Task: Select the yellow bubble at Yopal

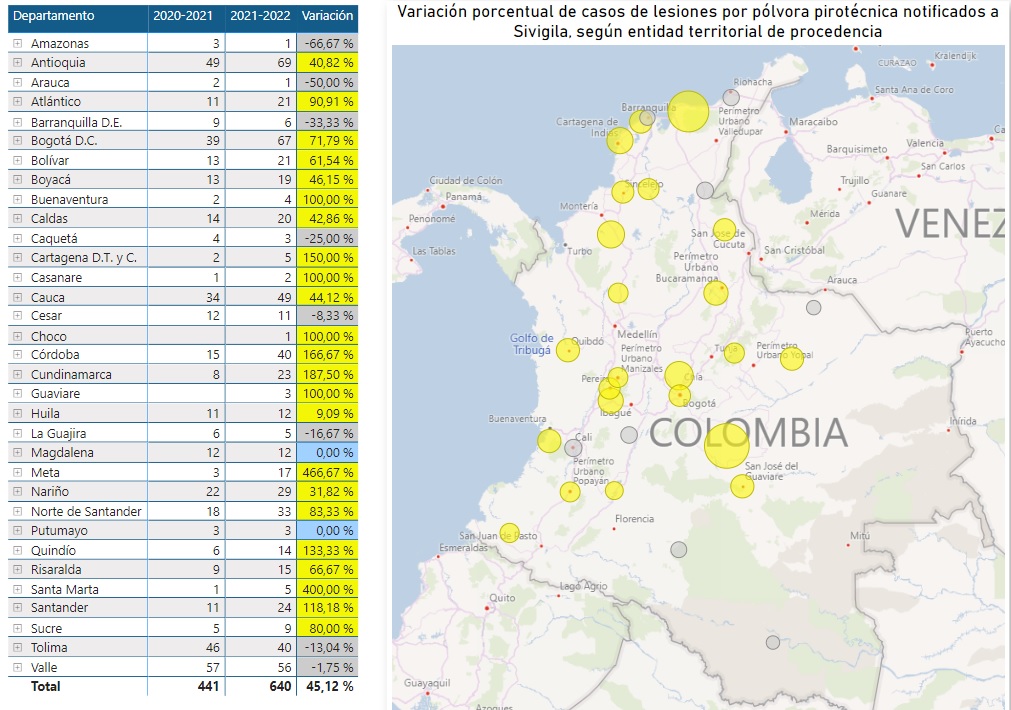Action: point(792,358)
